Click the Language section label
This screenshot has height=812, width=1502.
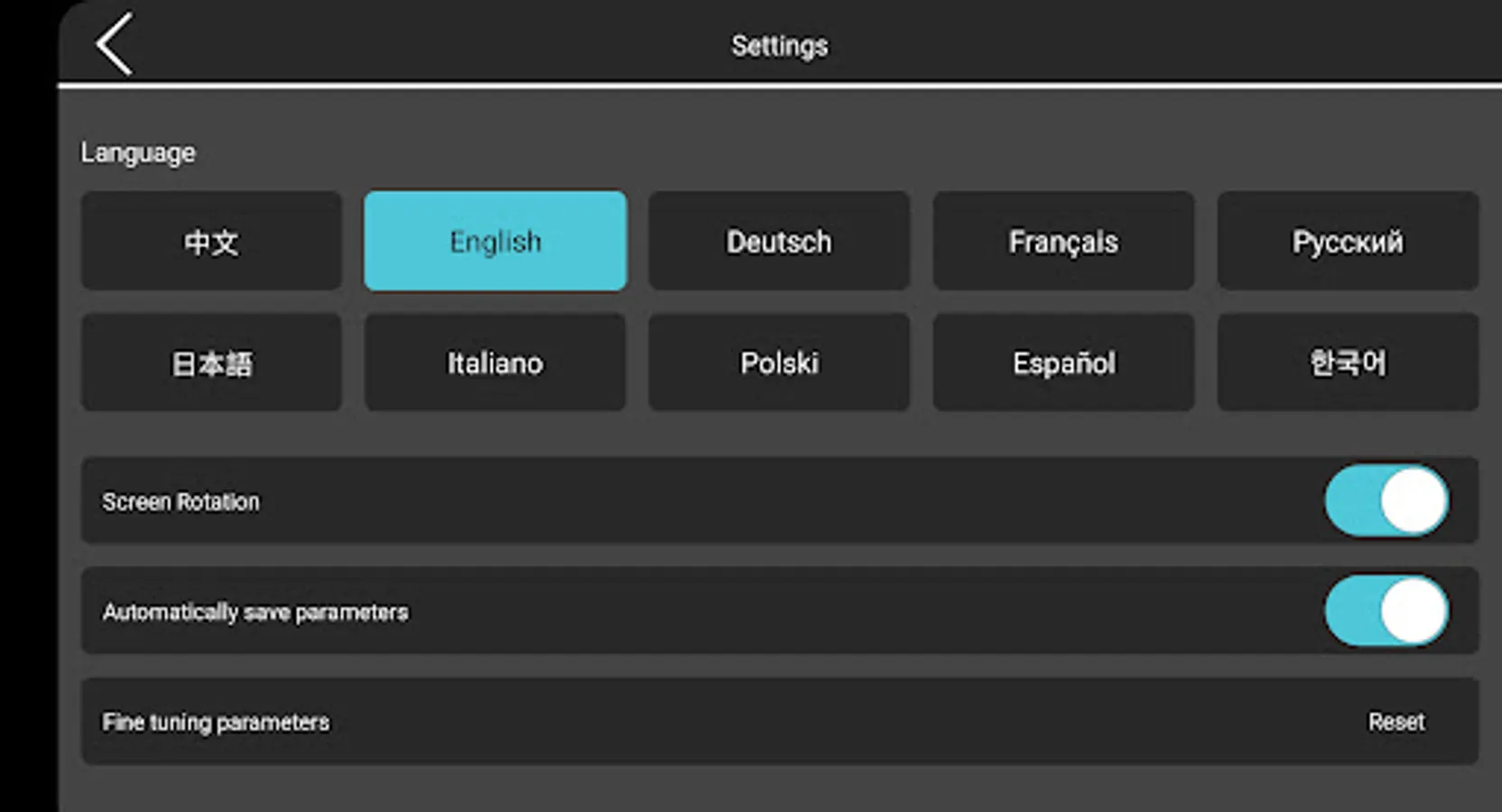pyautogui.click(x=137, y=152)
